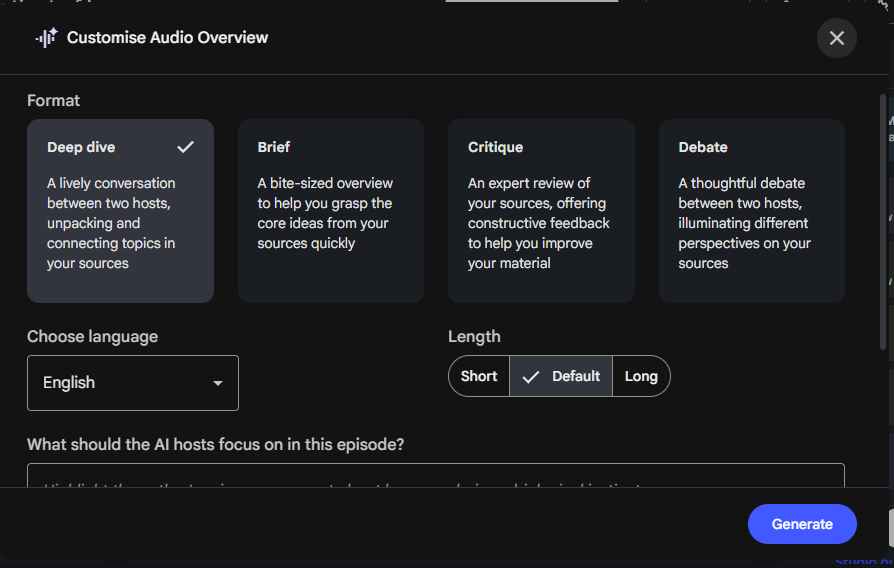Click the 'A bite-sized overview' description text
894x568 pixels.
point(325,213)
